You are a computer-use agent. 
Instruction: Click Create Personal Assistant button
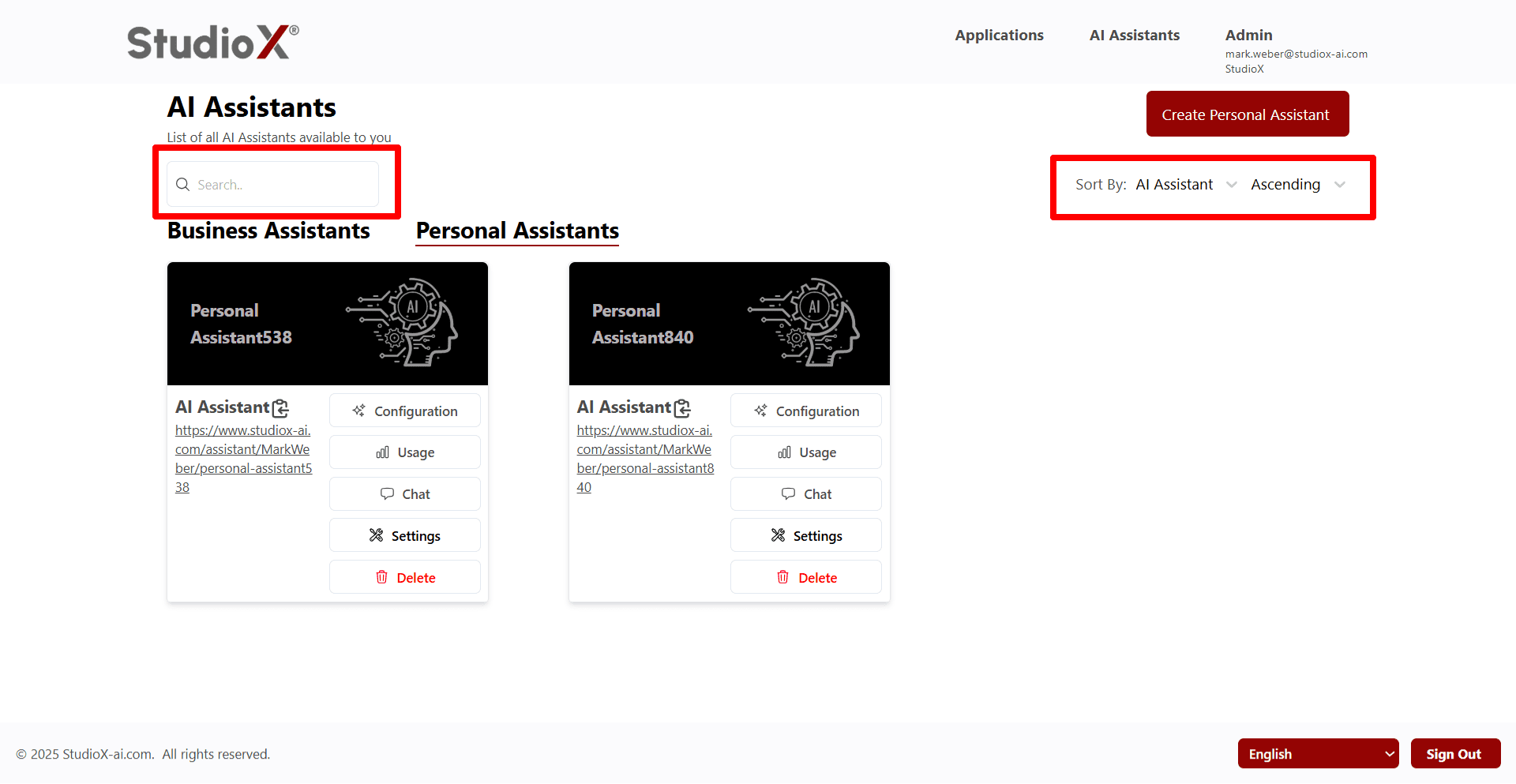point(1247,114)
